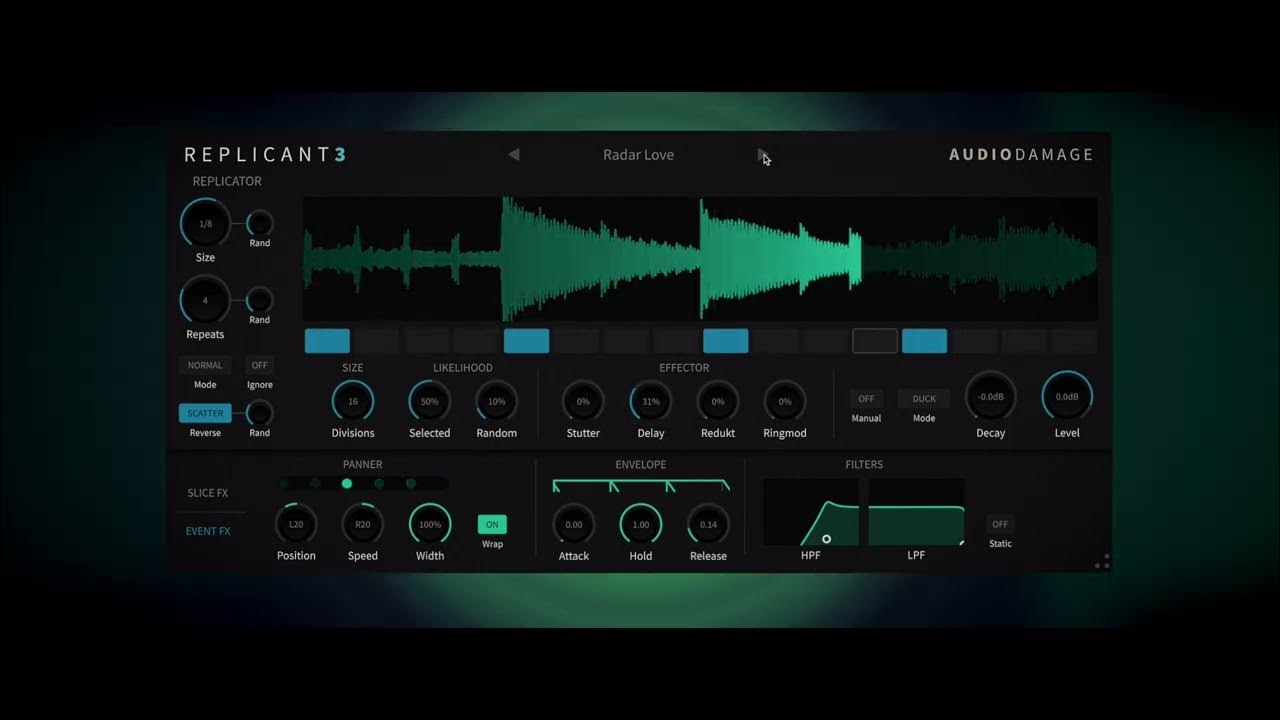Screen dimensions: 1280x720
Task: Click the REPLICANT 3 logo
Action: click(266, 155)
